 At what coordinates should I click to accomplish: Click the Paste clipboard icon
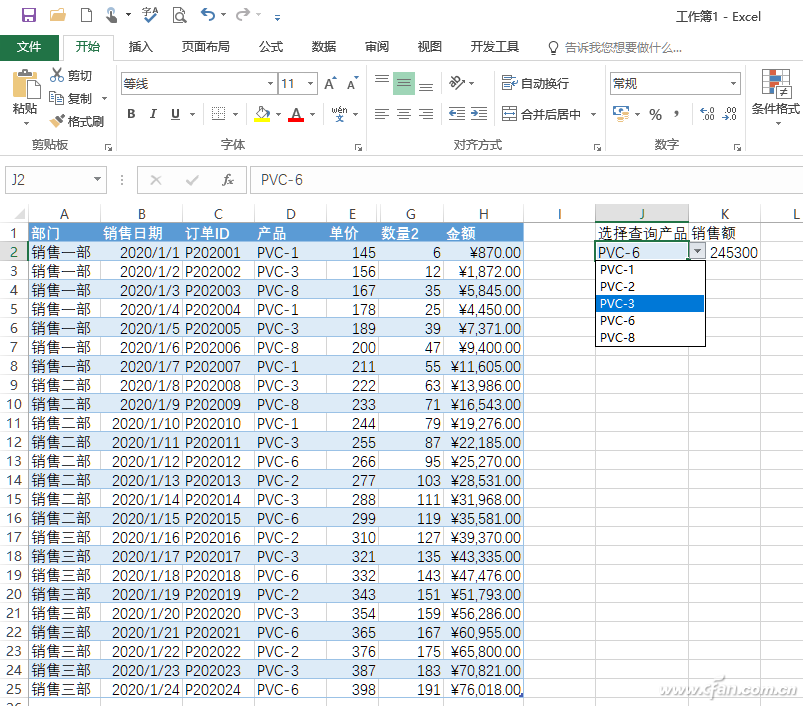[x=26, y=85]
